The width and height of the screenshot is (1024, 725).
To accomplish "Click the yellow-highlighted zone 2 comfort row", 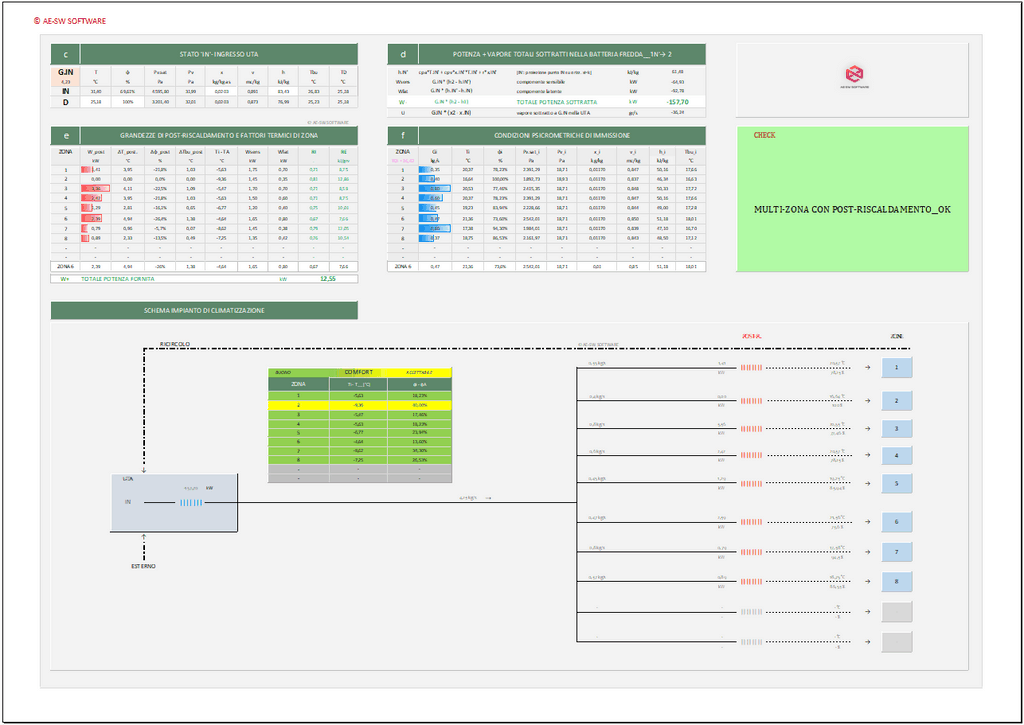I will (x=360, y=405).
